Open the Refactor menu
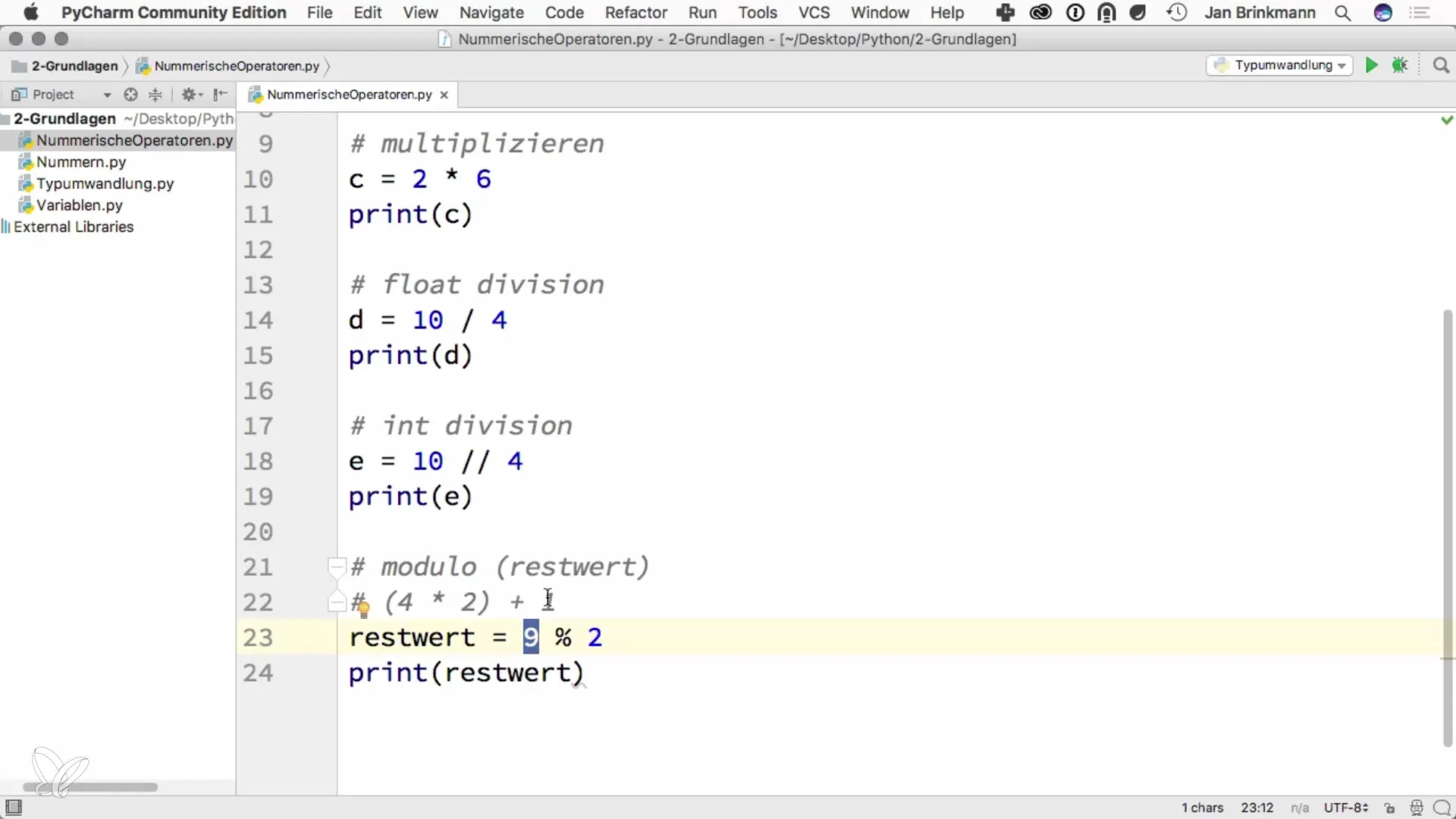Viewport: 1456px width, 819px height. point(635,12)
